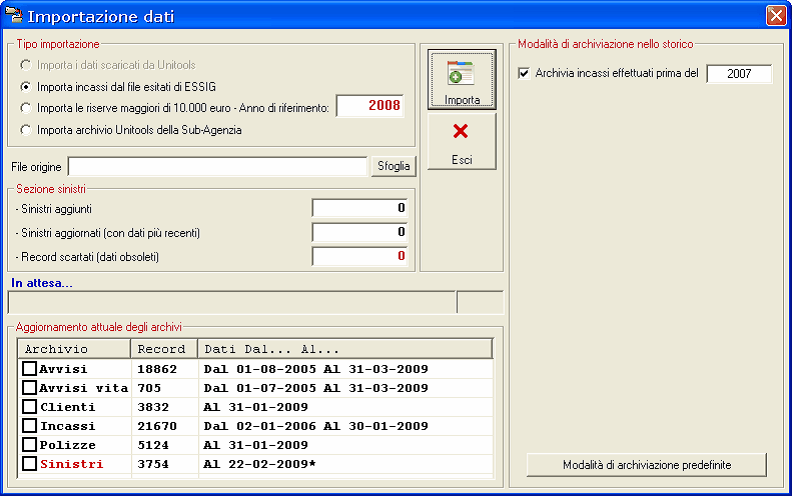Check the Avvisi vita archive checkbox

(x=30, y=388)
